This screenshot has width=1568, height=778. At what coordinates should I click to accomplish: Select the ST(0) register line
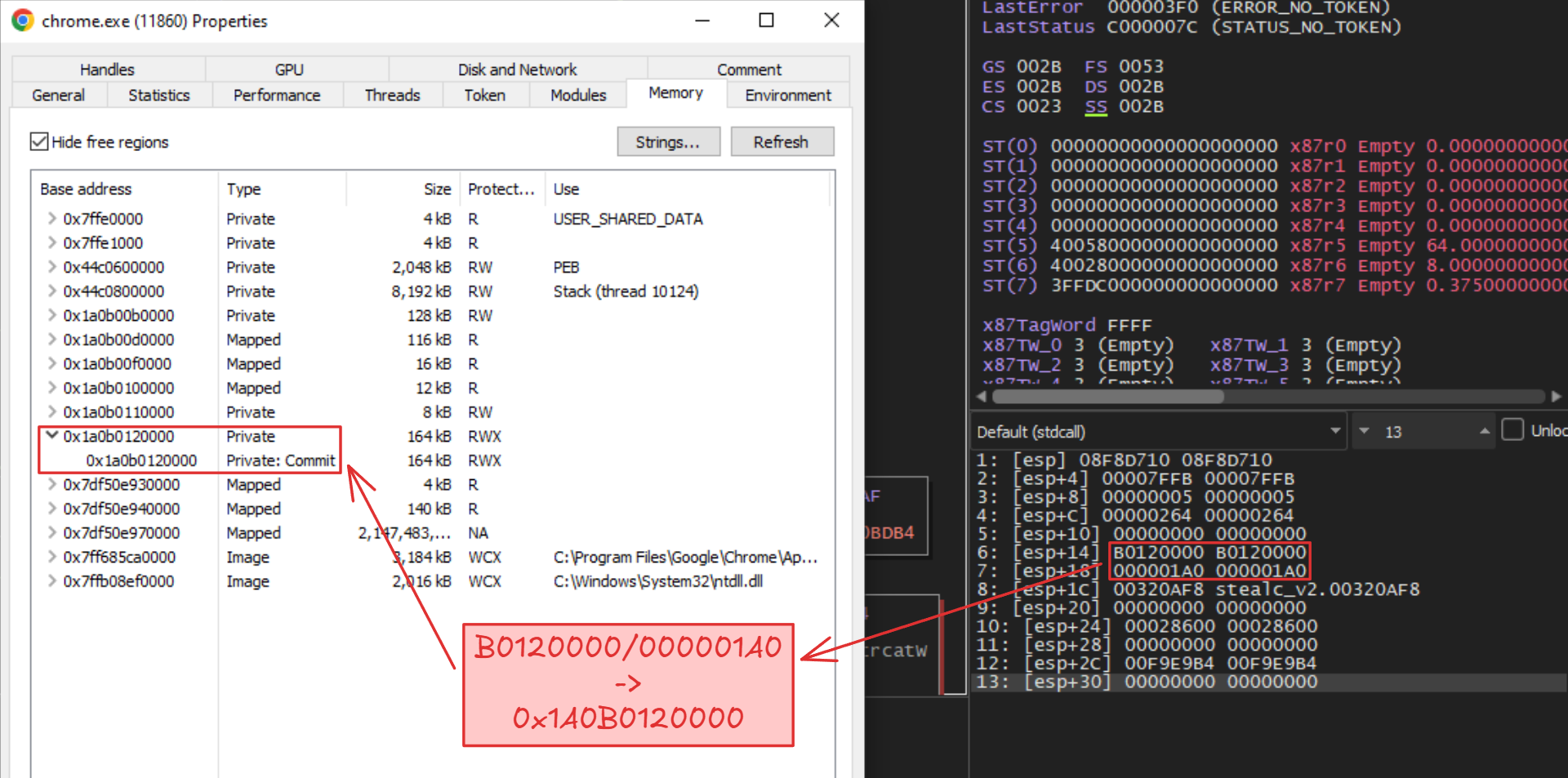coord(1274,146)
